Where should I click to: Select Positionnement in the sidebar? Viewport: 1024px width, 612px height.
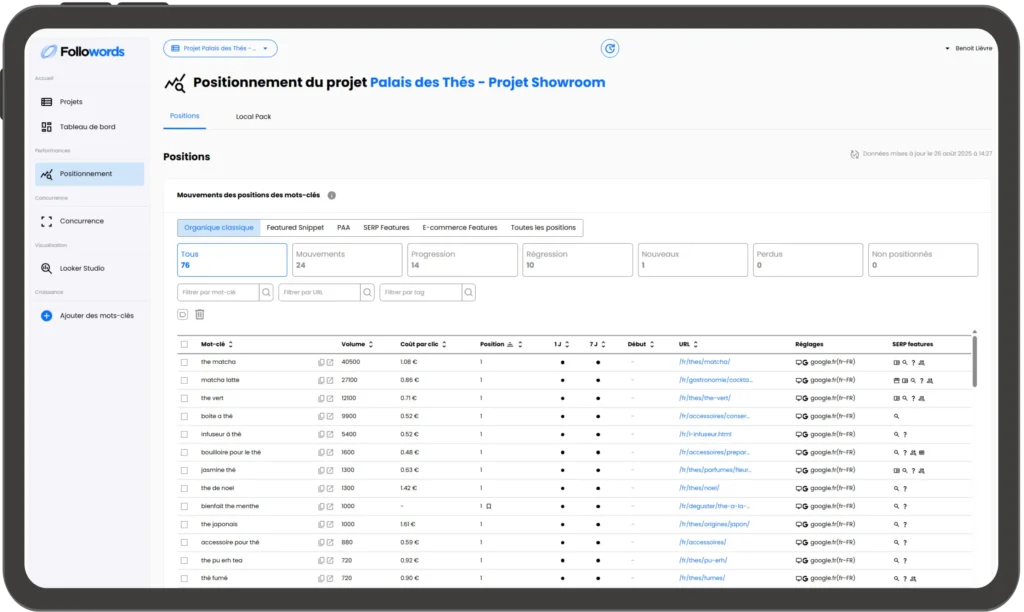(x=89, y=174)
